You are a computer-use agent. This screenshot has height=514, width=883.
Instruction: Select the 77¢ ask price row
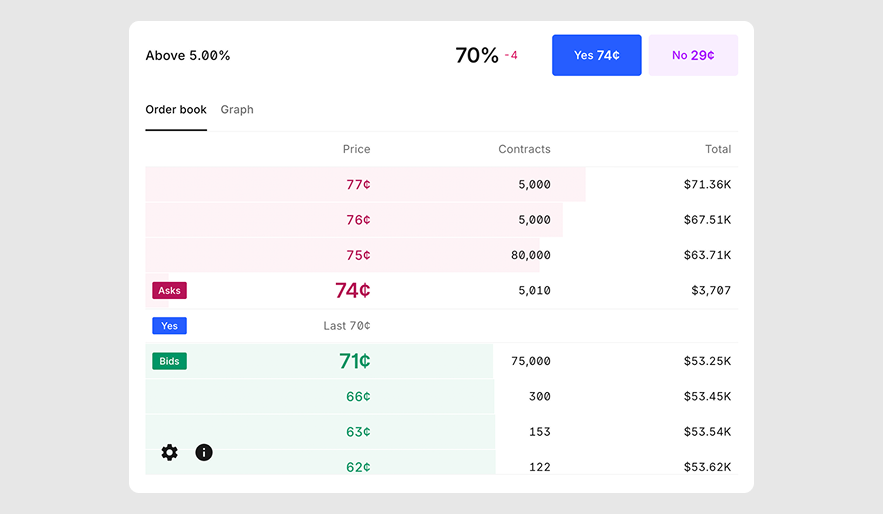[x=358, y=185]
